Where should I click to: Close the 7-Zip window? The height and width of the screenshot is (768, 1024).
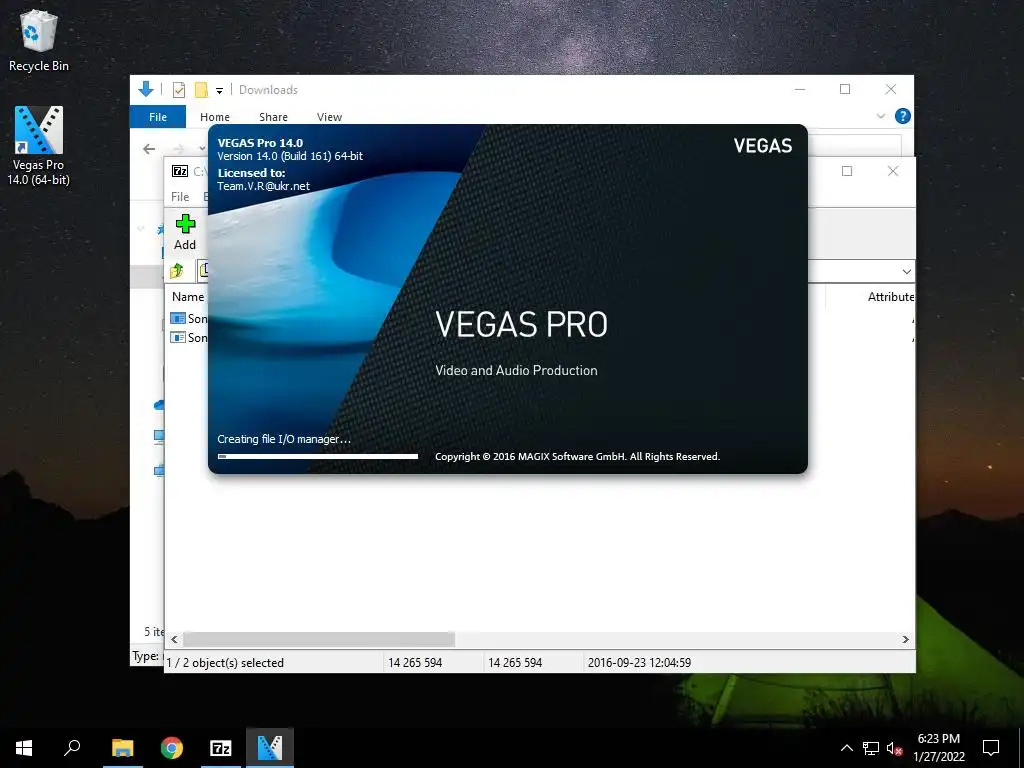(893, 171)
